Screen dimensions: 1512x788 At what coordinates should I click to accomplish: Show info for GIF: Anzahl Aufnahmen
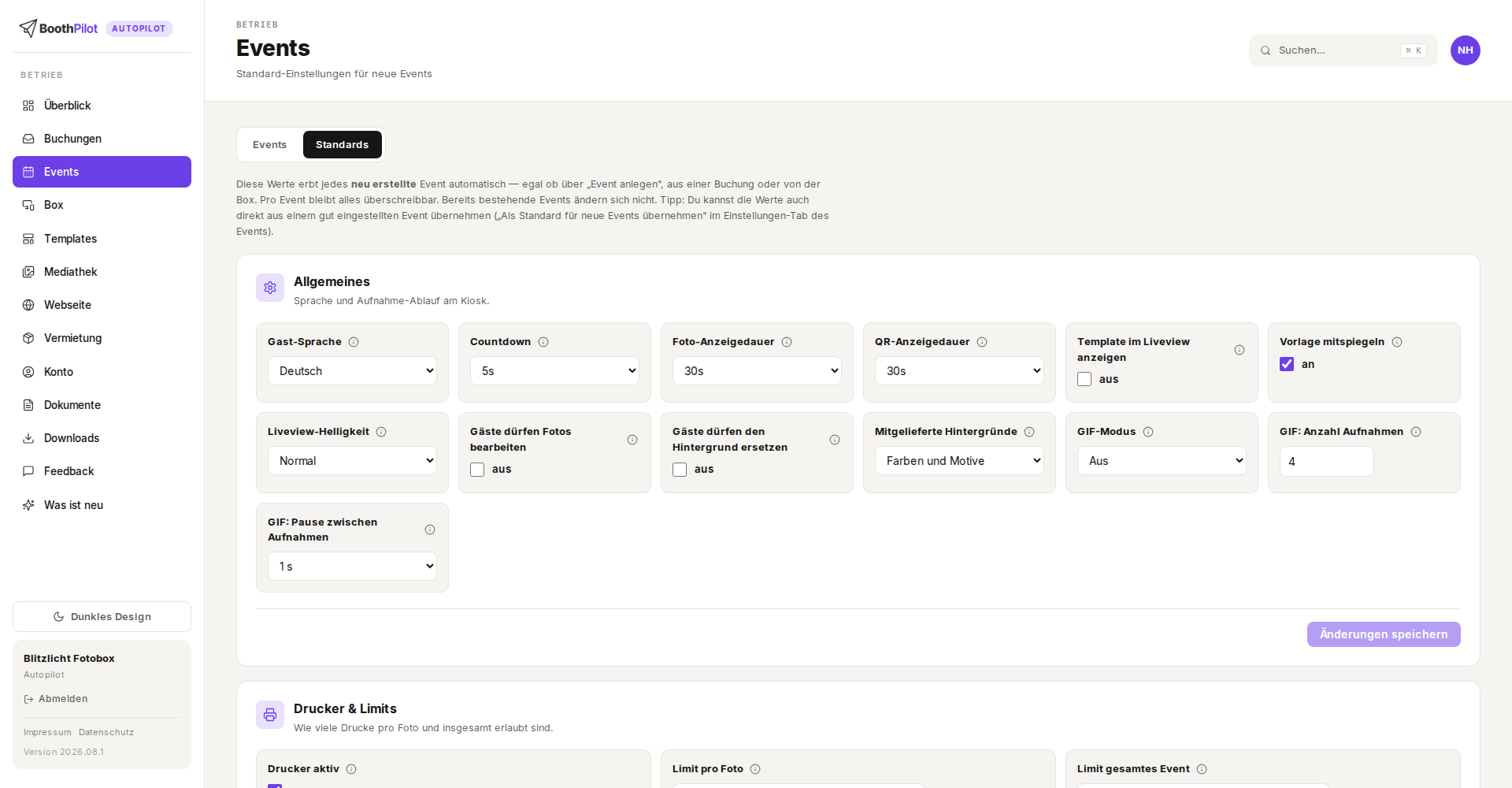point(1416,432)
